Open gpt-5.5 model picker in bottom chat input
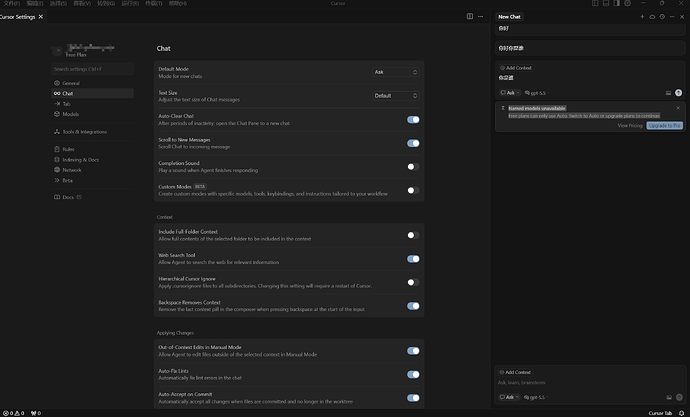690x417 pixels. pyautogui.click(x=536, y=397)
